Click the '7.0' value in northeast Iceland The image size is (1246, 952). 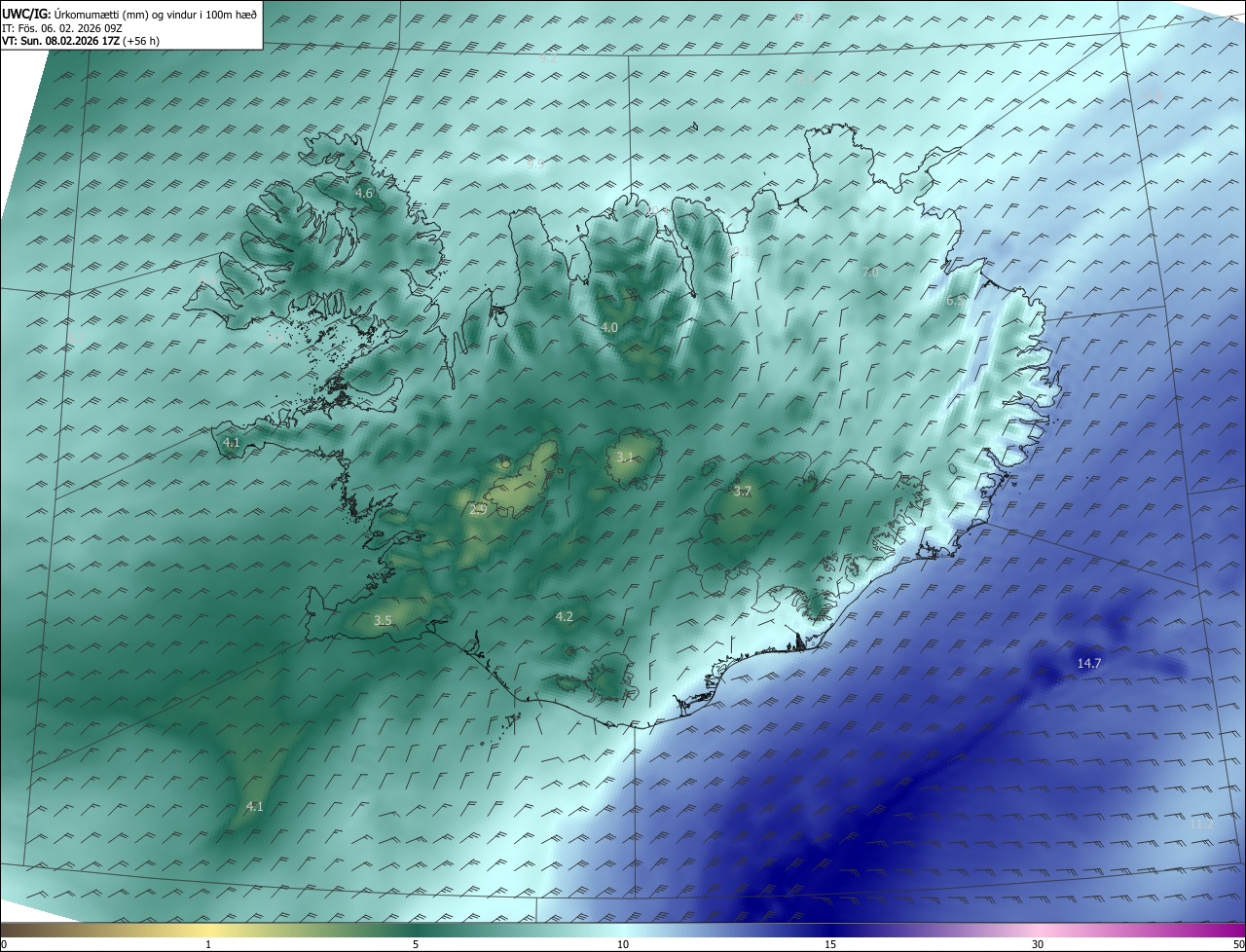pos(870,273)
